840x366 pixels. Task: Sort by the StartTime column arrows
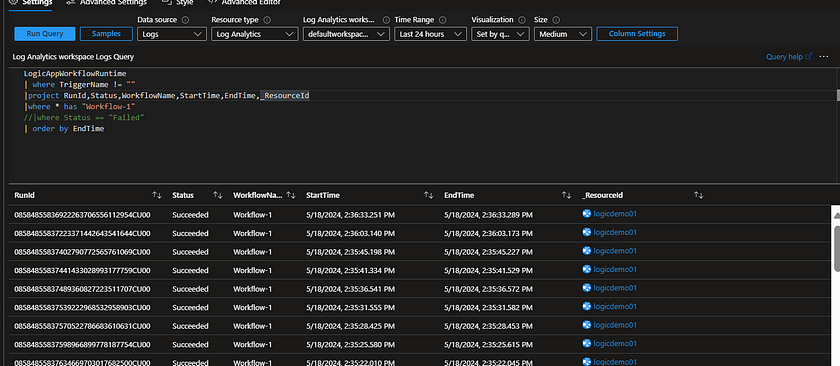(429, 196)
